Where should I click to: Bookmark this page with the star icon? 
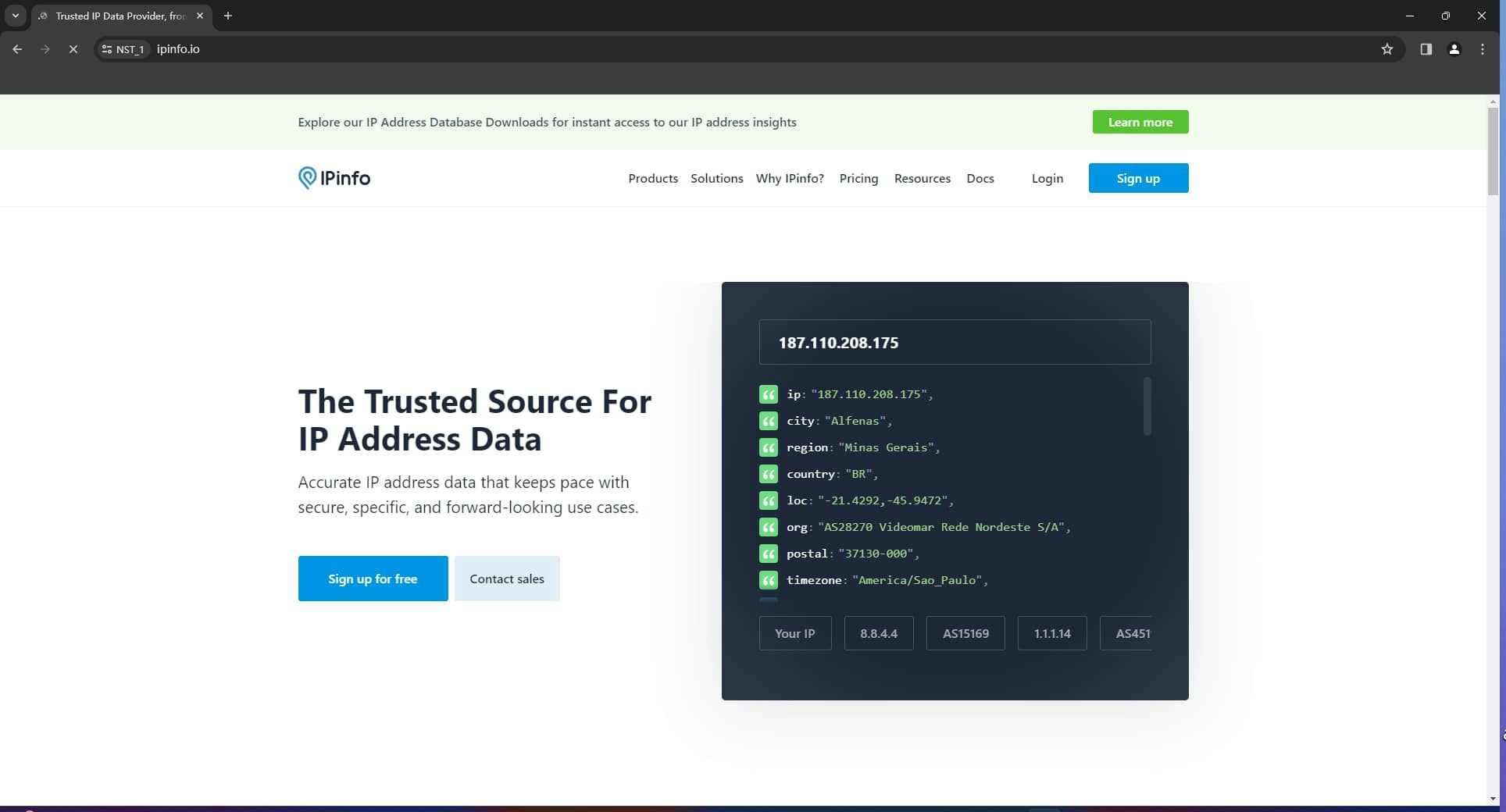pos(1387,49)
